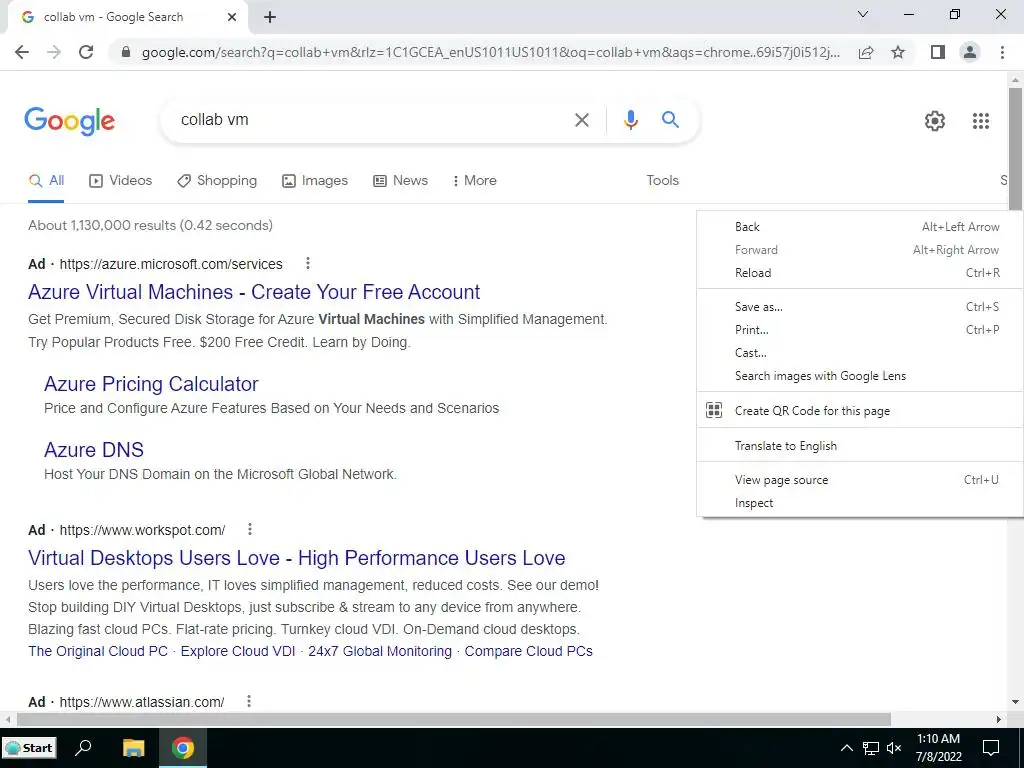
Task: Click the browser forward arrow
Action: click(54, 52)
